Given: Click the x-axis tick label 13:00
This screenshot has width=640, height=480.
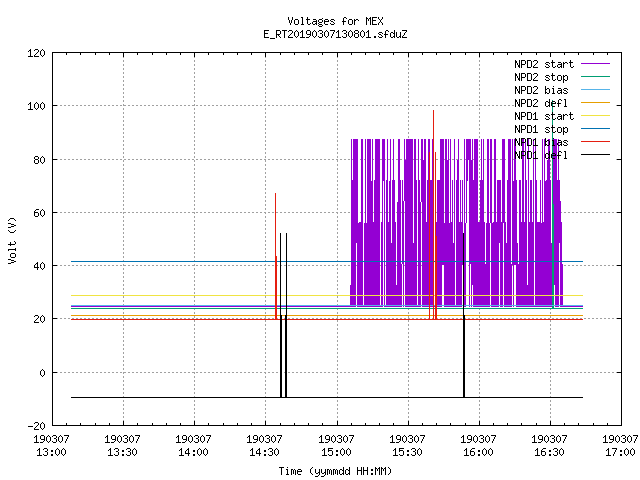Looking at the screenshot, I should pos(51,452).
